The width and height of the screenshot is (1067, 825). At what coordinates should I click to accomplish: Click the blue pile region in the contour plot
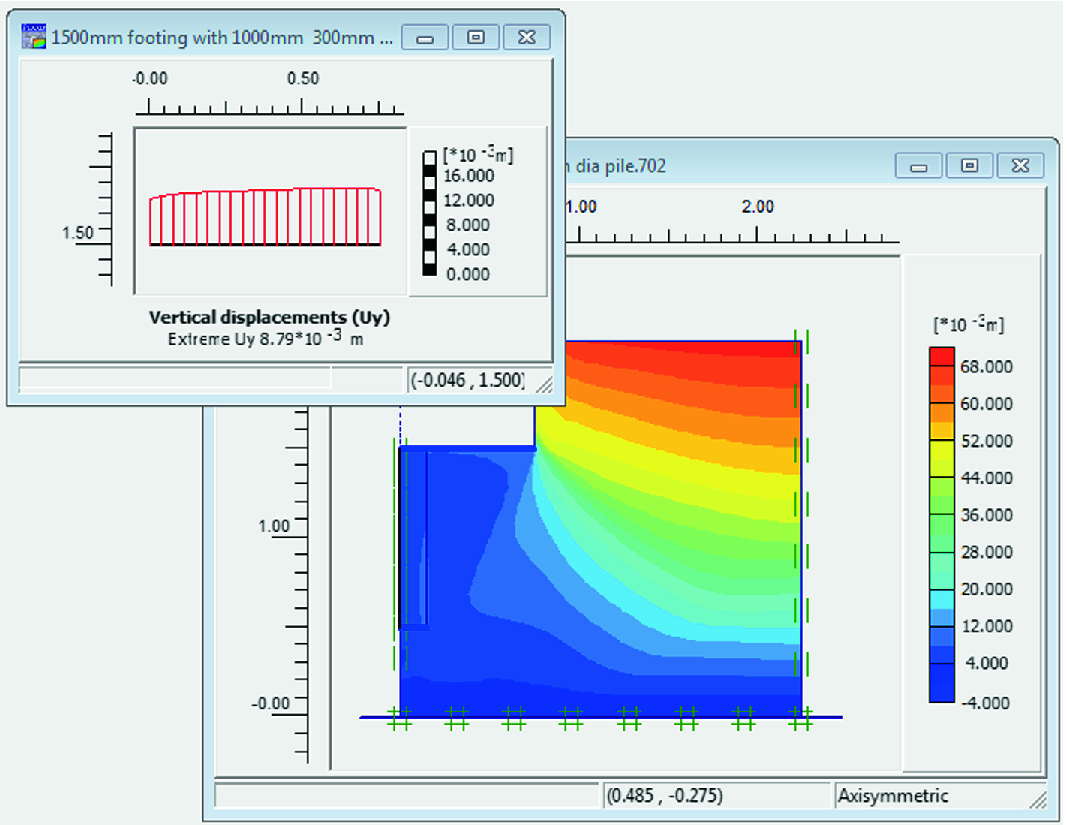[x=414, y=538]
